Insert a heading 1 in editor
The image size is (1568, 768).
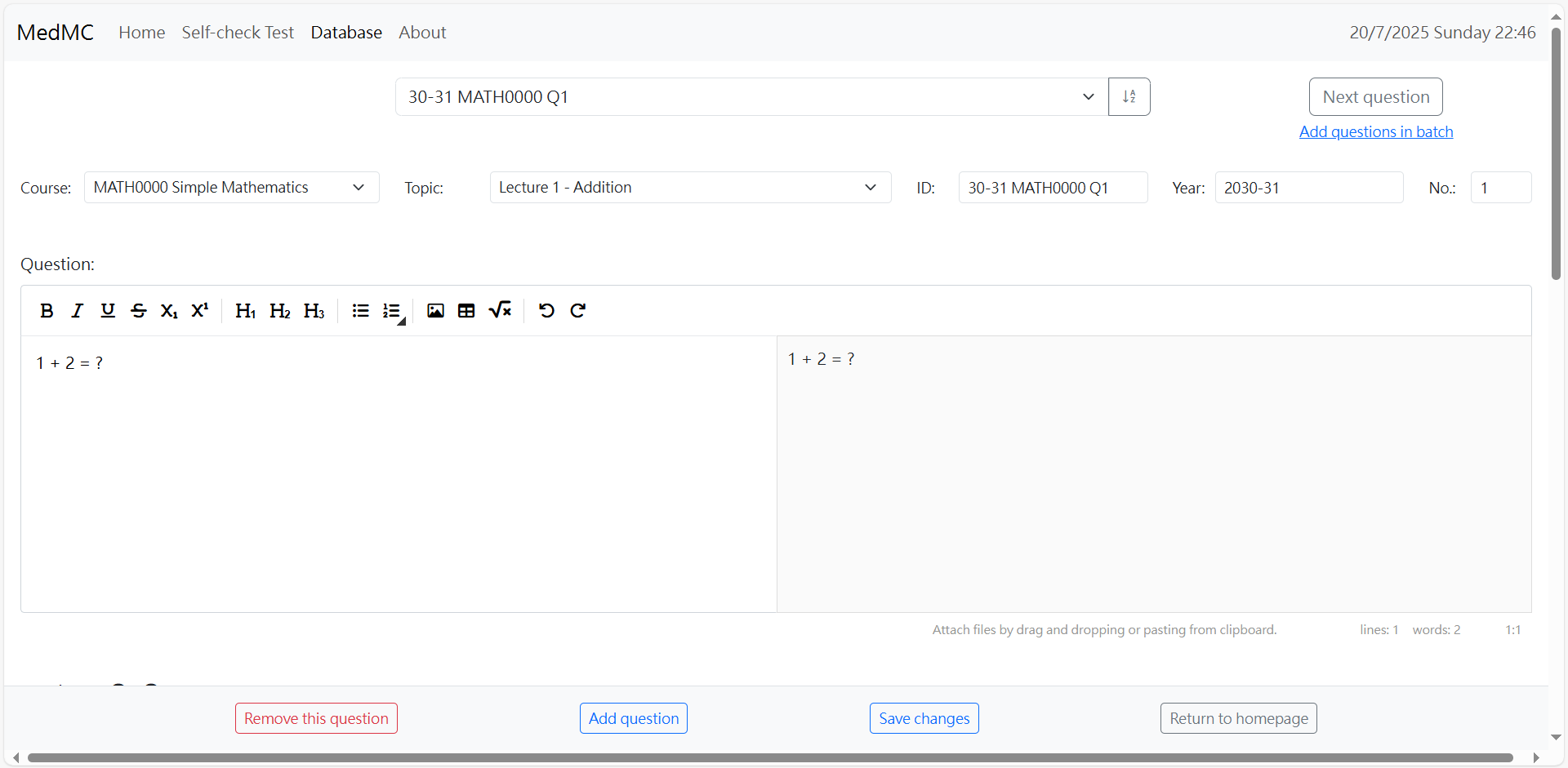click(x=245, y=311)
